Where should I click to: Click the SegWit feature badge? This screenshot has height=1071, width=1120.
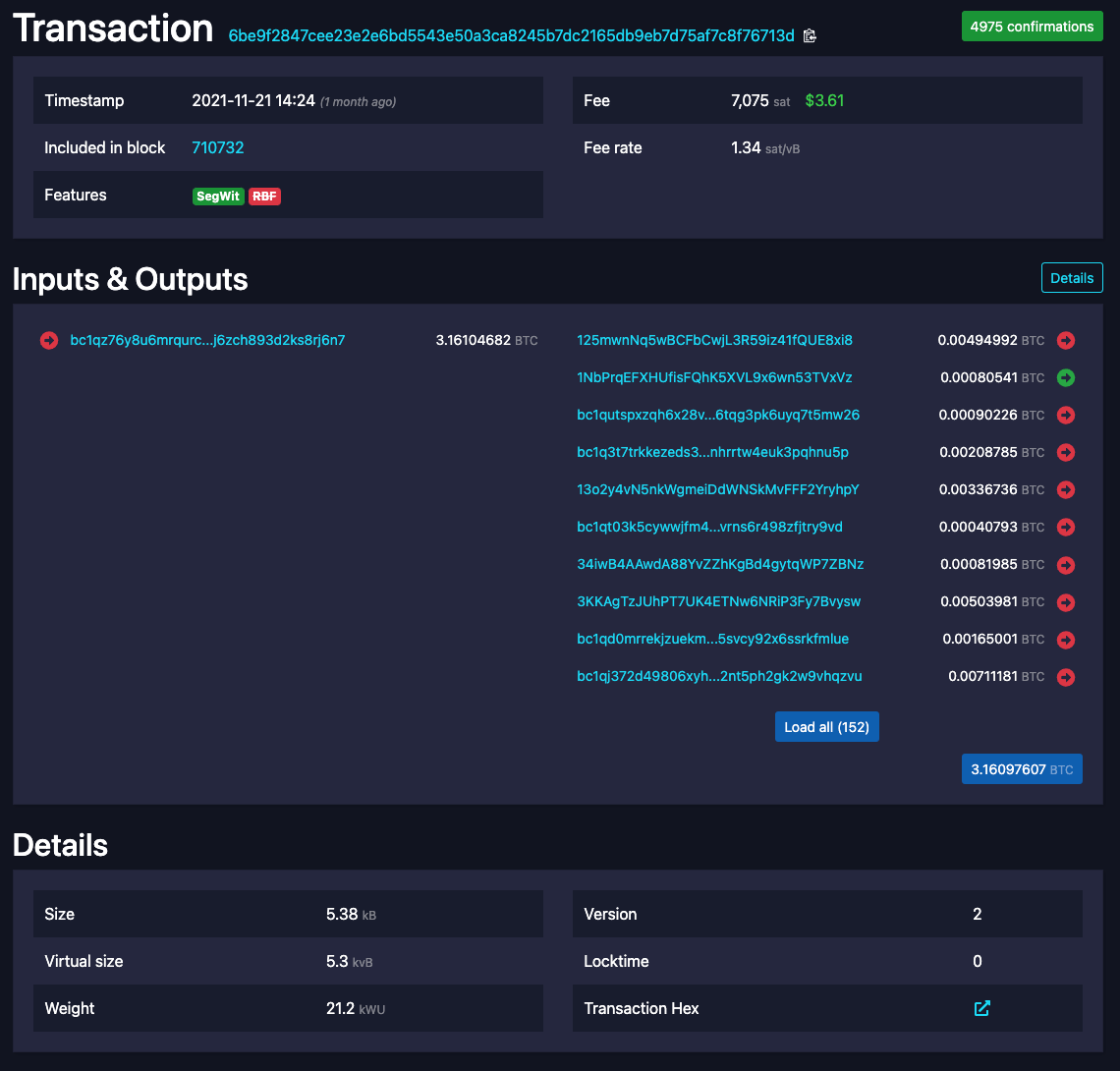pyautogui.click(x=218, y=196)
